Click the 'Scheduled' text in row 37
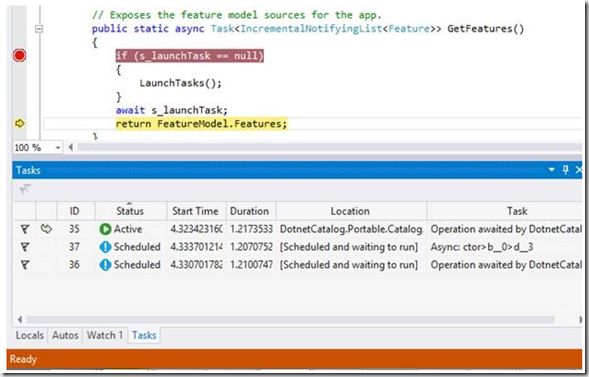Screen dimensions: 589x377 137,247
